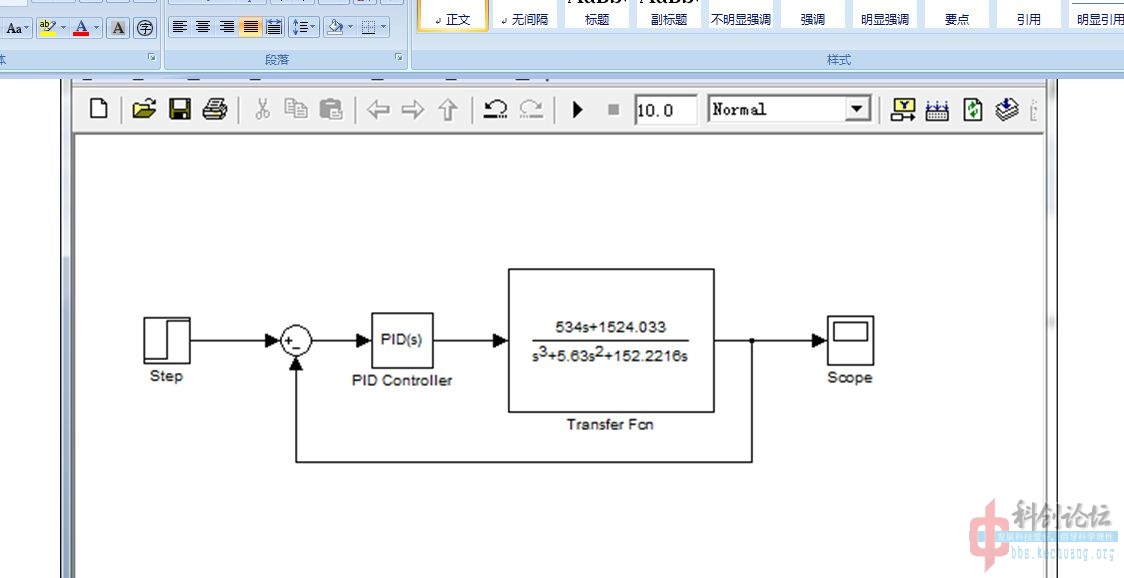Center align text in Word ribbon
Viewport: 1124px width, 578px height.
[x=204, y=27]
